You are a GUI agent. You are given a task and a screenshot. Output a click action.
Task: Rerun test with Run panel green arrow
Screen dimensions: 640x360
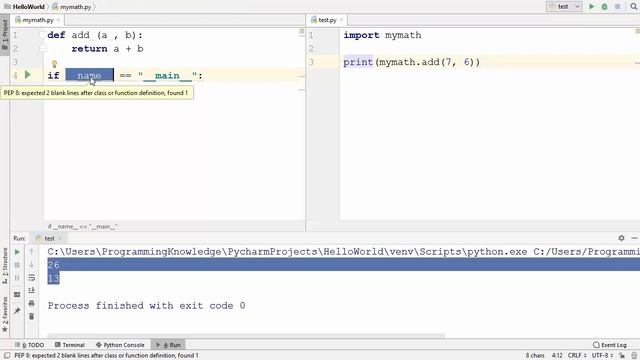tap(17, 252)
